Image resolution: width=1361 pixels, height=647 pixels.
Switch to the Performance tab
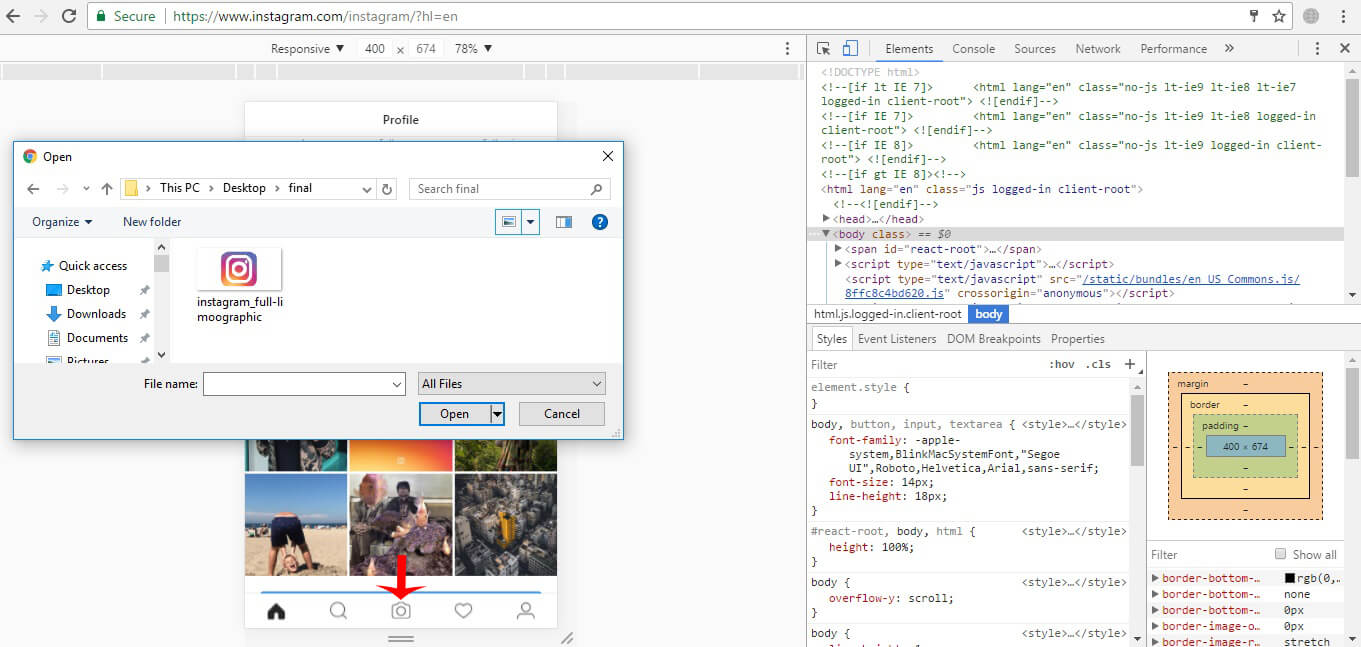(x=1173, y=48)
